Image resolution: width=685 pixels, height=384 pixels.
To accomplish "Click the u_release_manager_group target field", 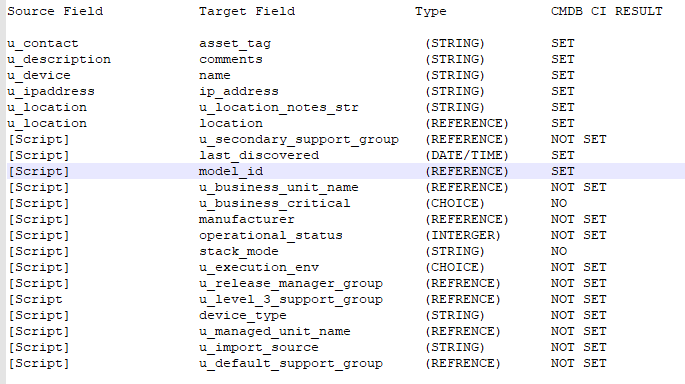I will click(291, 284).
